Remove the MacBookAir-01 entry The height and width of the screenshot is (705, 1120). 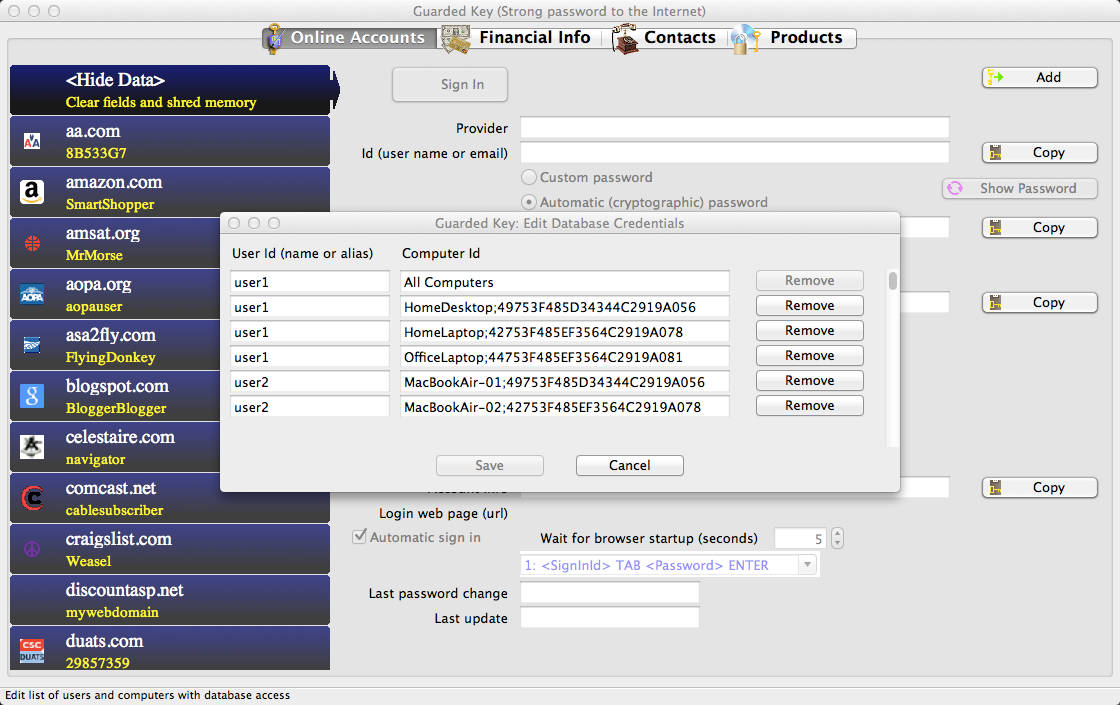tap(809, 381)
